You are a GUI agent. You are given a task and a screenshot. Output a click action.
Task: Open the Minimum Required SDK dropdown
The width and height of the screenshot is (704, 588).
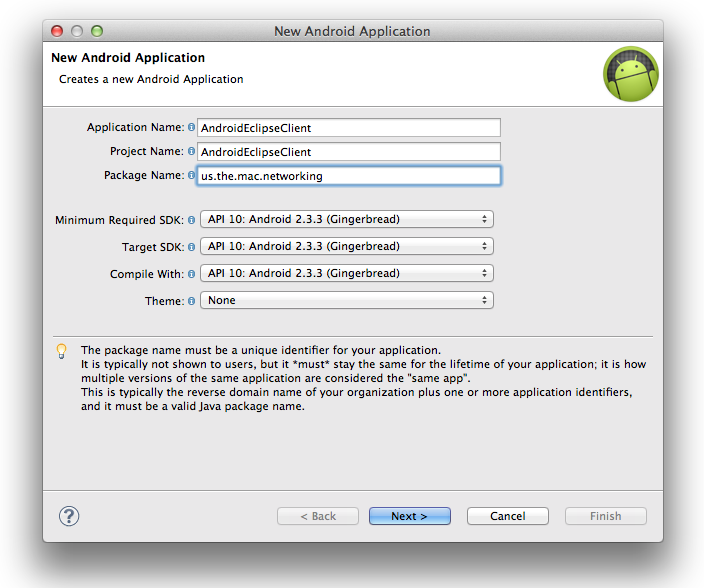click(347, 219)
